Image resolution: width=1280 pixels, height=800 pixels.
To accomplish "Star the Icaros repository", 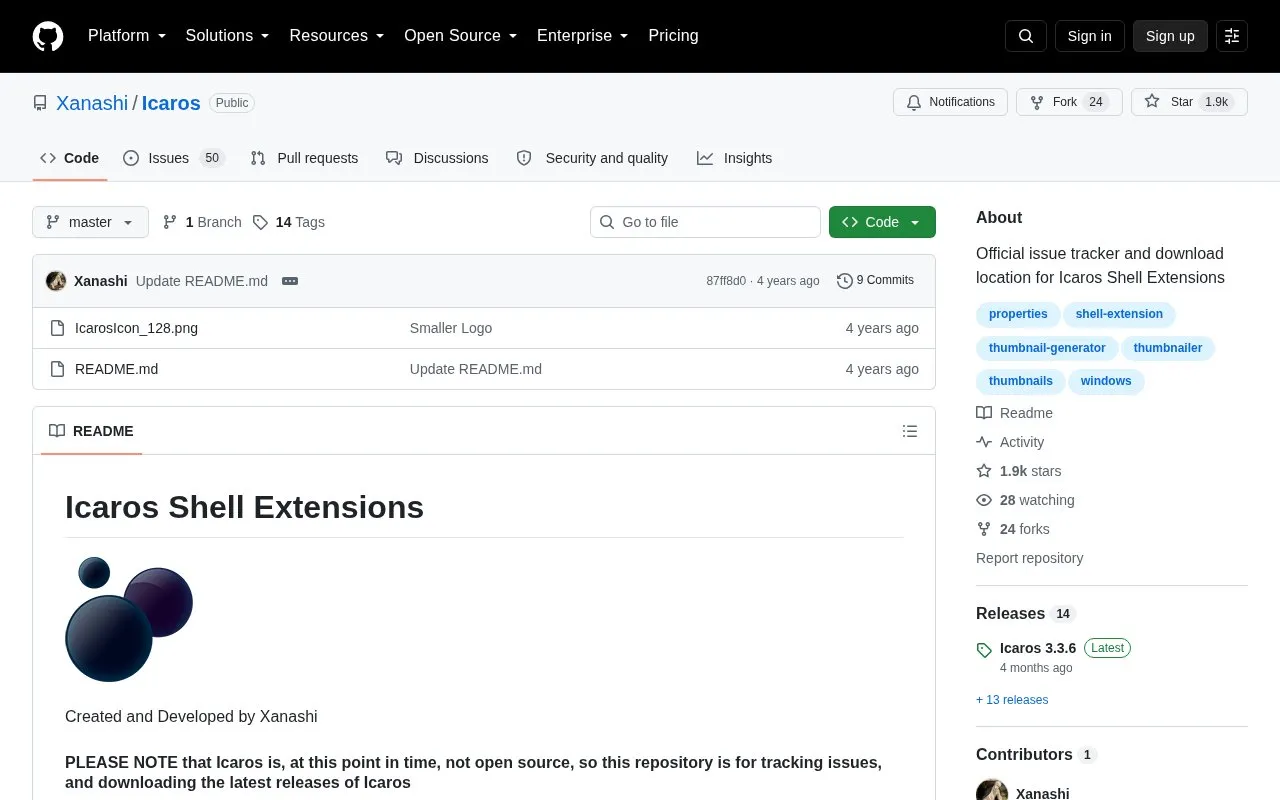I will [x=1189, y=102].
